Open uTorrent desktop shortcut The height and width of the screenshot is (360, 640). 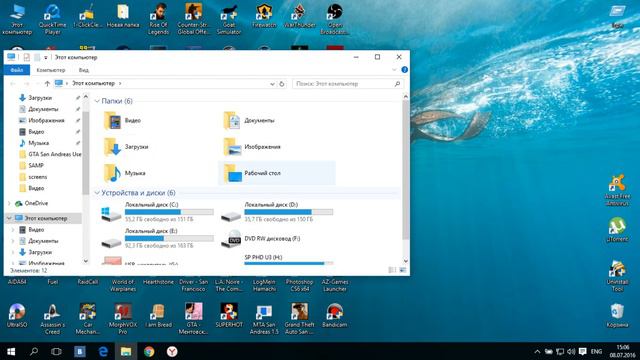[617, 229]
